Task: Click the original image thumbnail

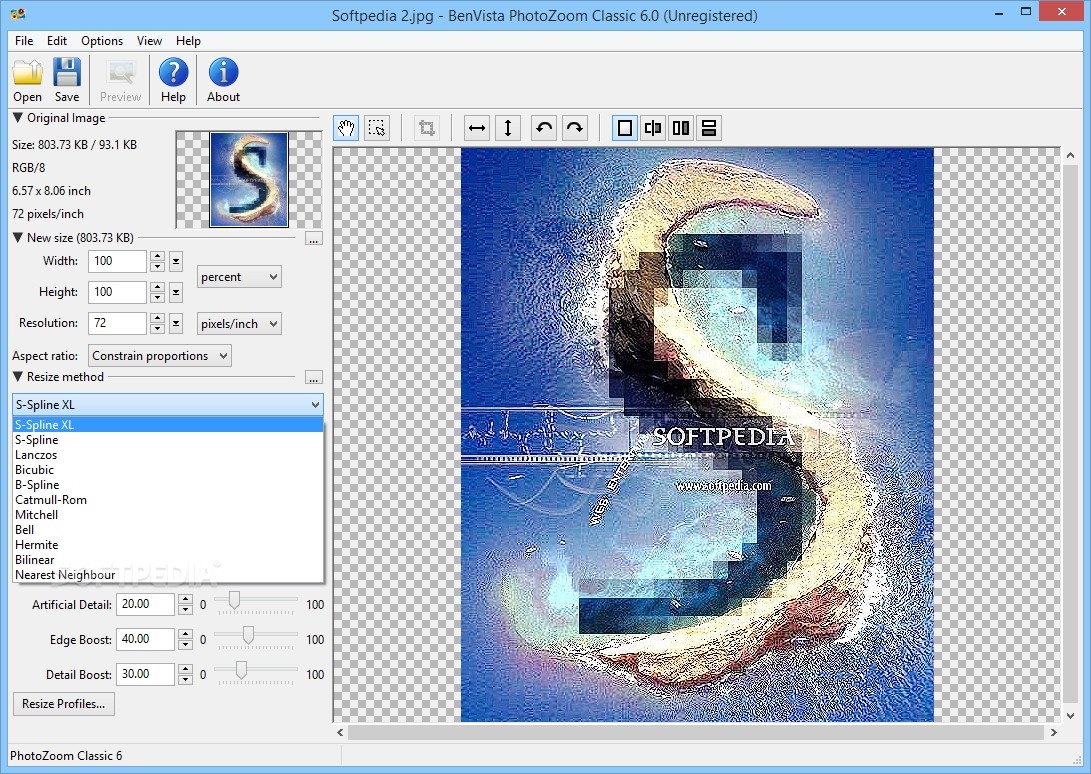Action: pos(248,180)
